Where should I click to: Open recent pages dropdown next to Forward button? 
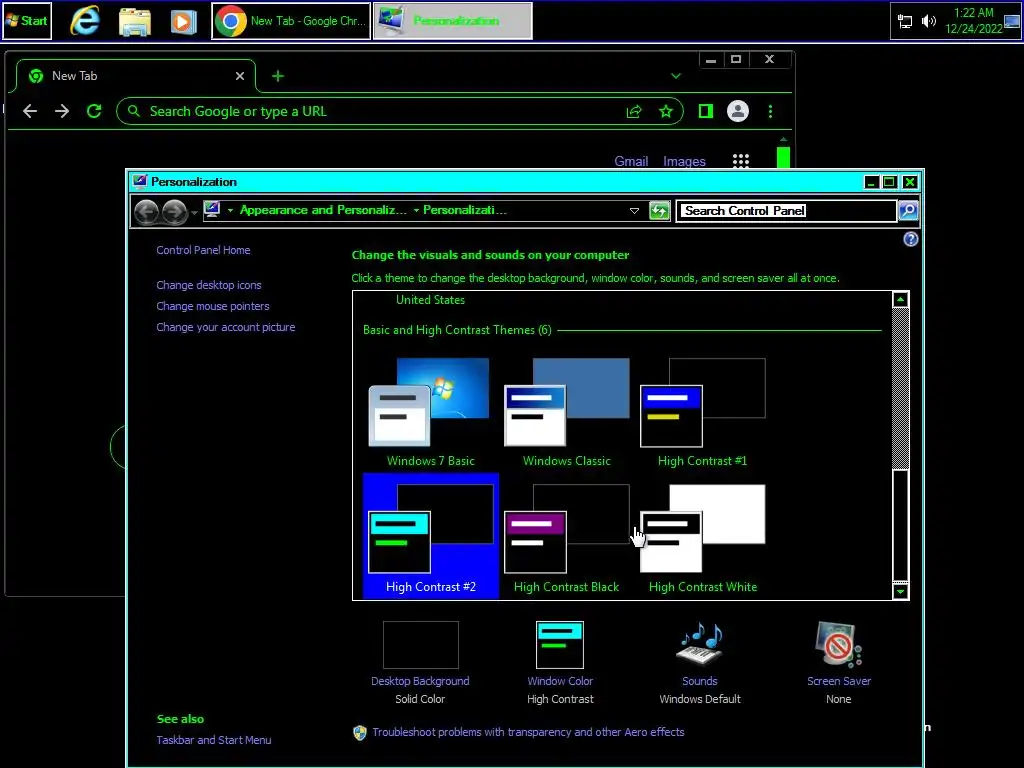click(195, 213)
